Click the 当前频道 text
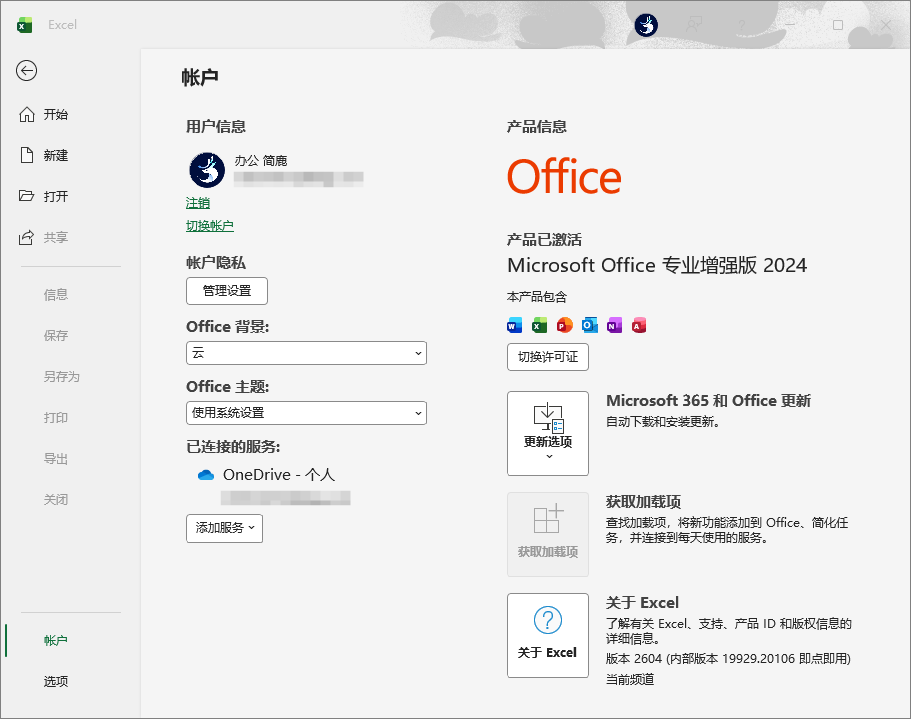This screenshot has width=911, height=719. click(630, 679)
